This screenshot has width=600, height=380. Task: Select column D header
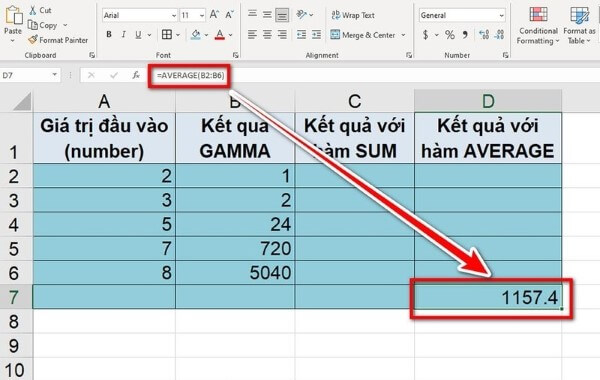tap(488, 101)
